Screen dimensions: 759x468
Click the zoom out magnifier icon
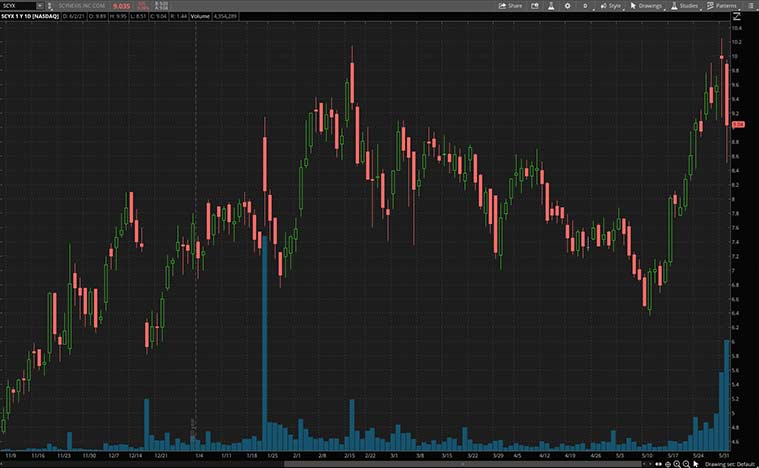click(686, 464)
